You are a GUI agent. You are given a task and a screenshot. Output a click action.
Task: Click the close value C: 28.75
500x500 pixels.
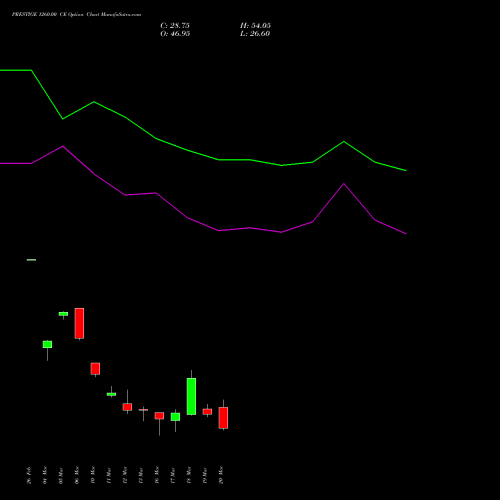click(175, 26)
